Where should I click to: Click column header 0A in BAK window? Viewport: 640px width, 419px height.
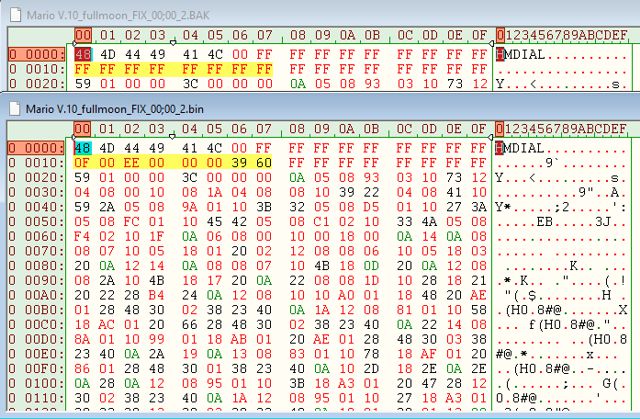(347, 35)
